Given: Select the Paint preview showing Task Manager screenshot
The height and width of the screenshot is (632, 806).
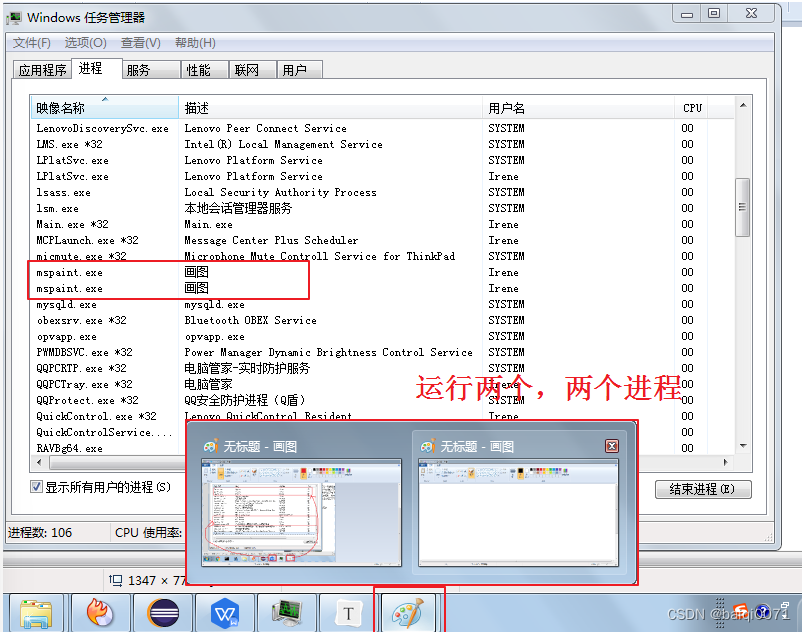Looking at the screenshot, I should coord(301,512).
